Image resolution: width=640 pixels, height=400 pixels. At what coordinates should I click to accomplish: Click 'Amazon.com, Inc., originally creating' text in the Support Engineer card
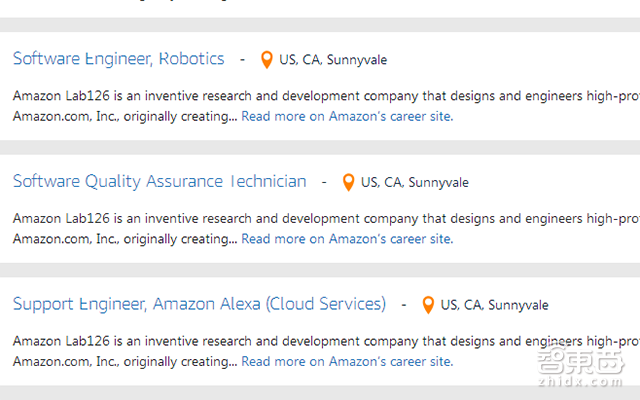coord(125,362)
